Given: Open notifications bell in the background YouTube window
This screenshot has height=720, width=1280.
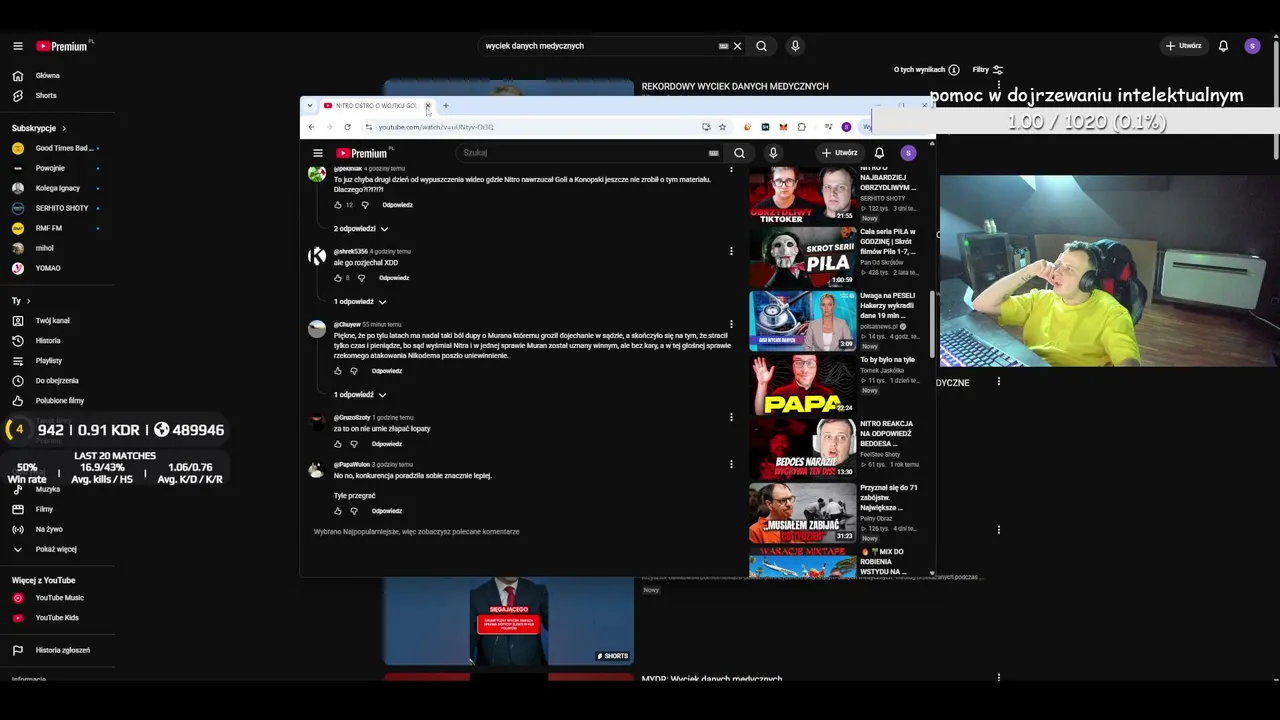Looking at the screenshot, I should click(1223, 46).
